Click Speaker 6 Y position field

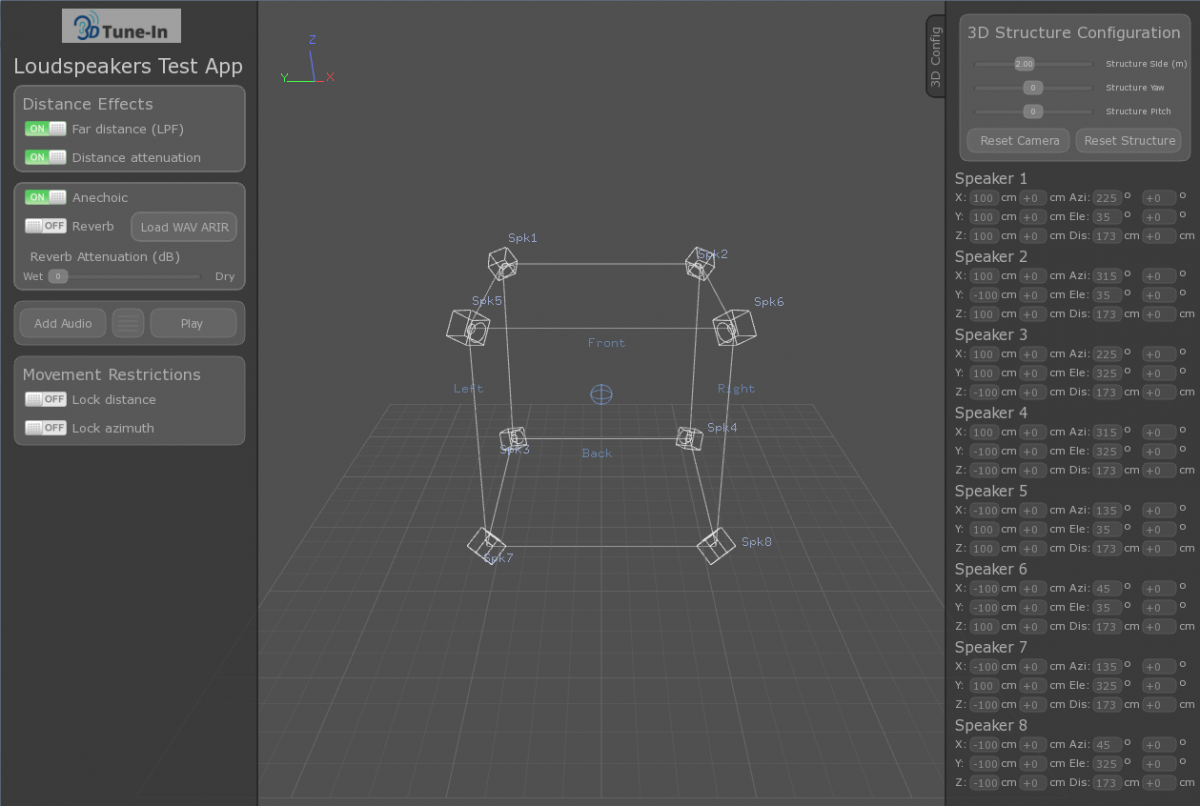[984, 607]
